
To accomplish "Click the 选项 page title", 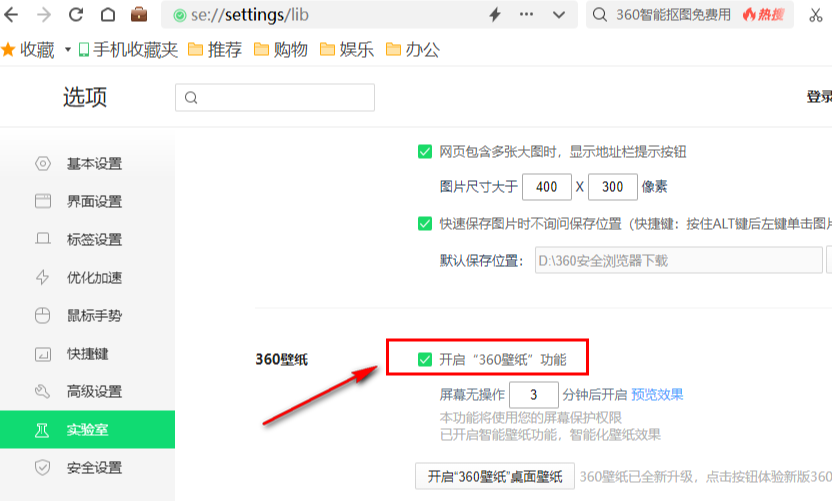I will [x=85, y=97].
